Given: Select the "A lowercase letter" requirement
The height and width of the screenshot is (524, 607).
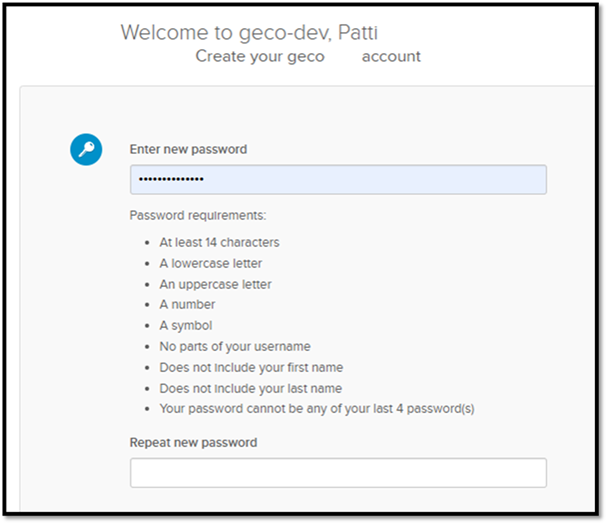Looking at the screenshot, I should pos(210,263).
